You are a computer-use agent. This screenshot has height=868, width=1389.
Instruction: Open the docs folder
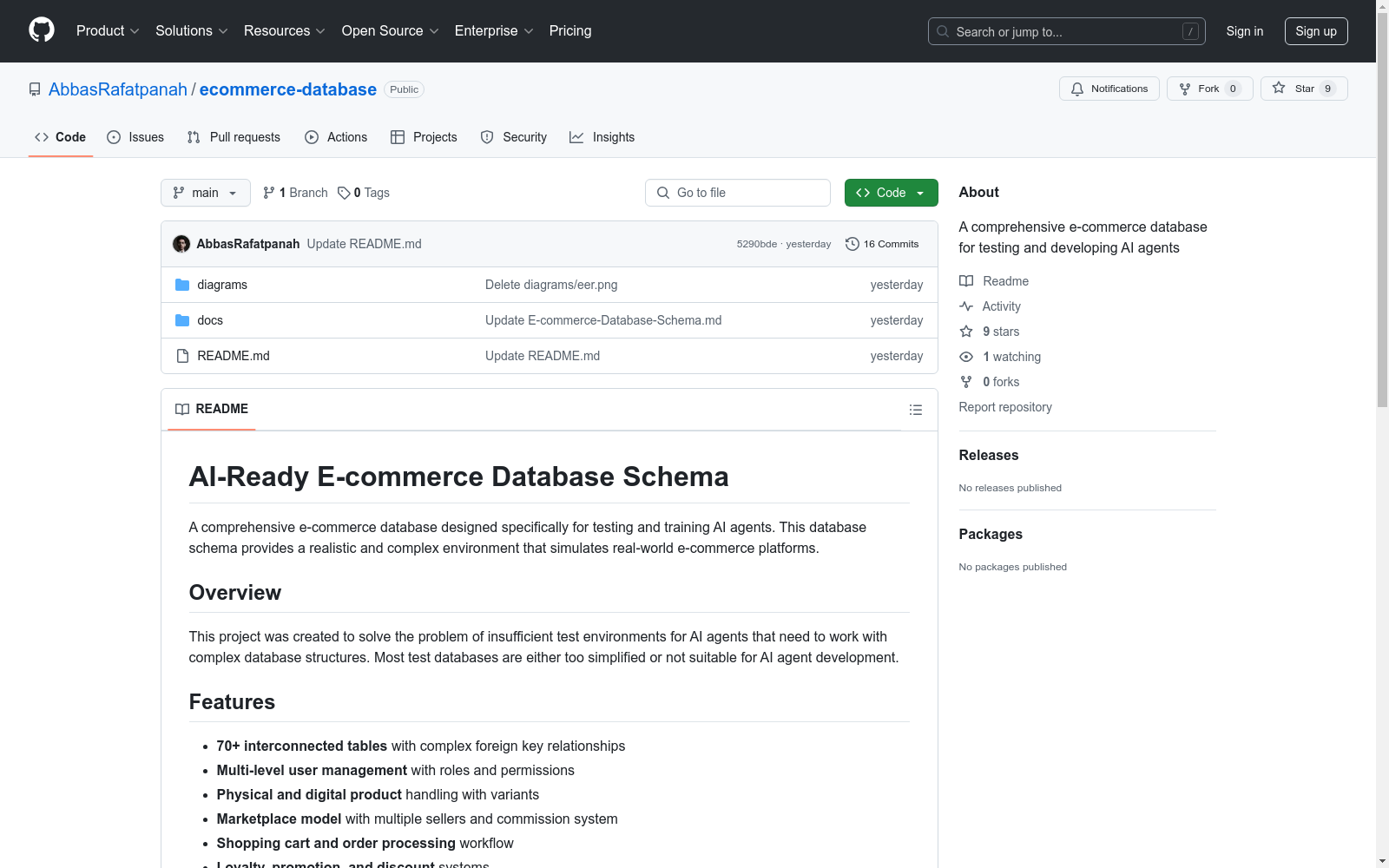pos(210,320)
